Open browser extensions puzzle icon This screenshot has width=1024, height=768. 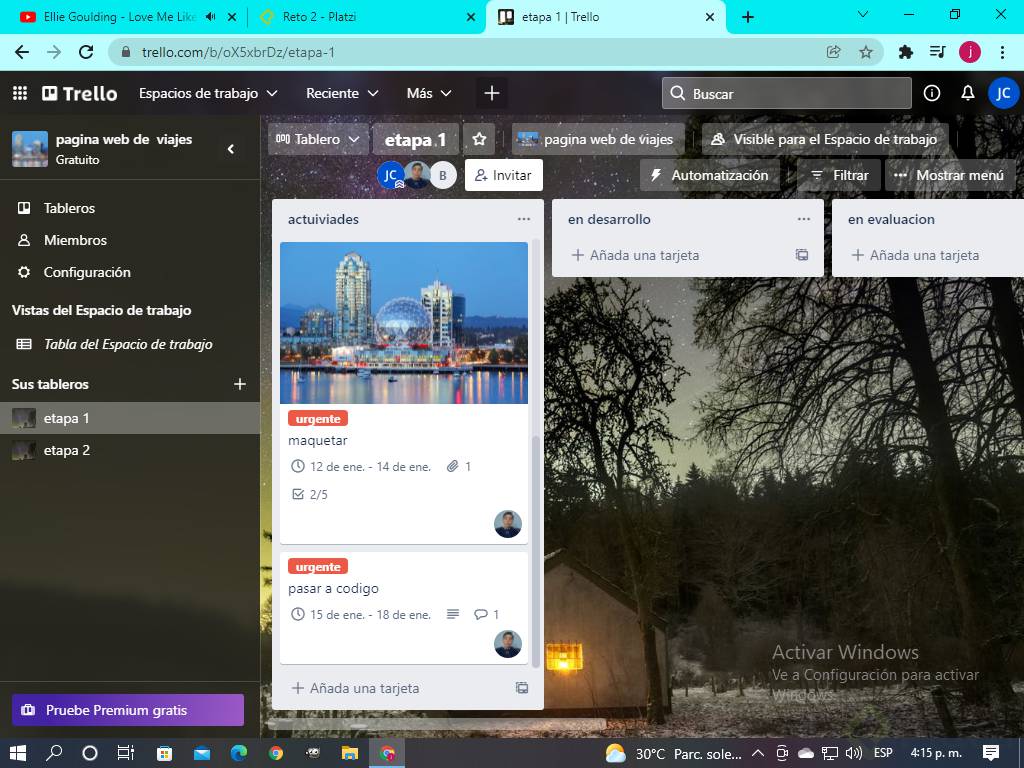click(905, 52)
